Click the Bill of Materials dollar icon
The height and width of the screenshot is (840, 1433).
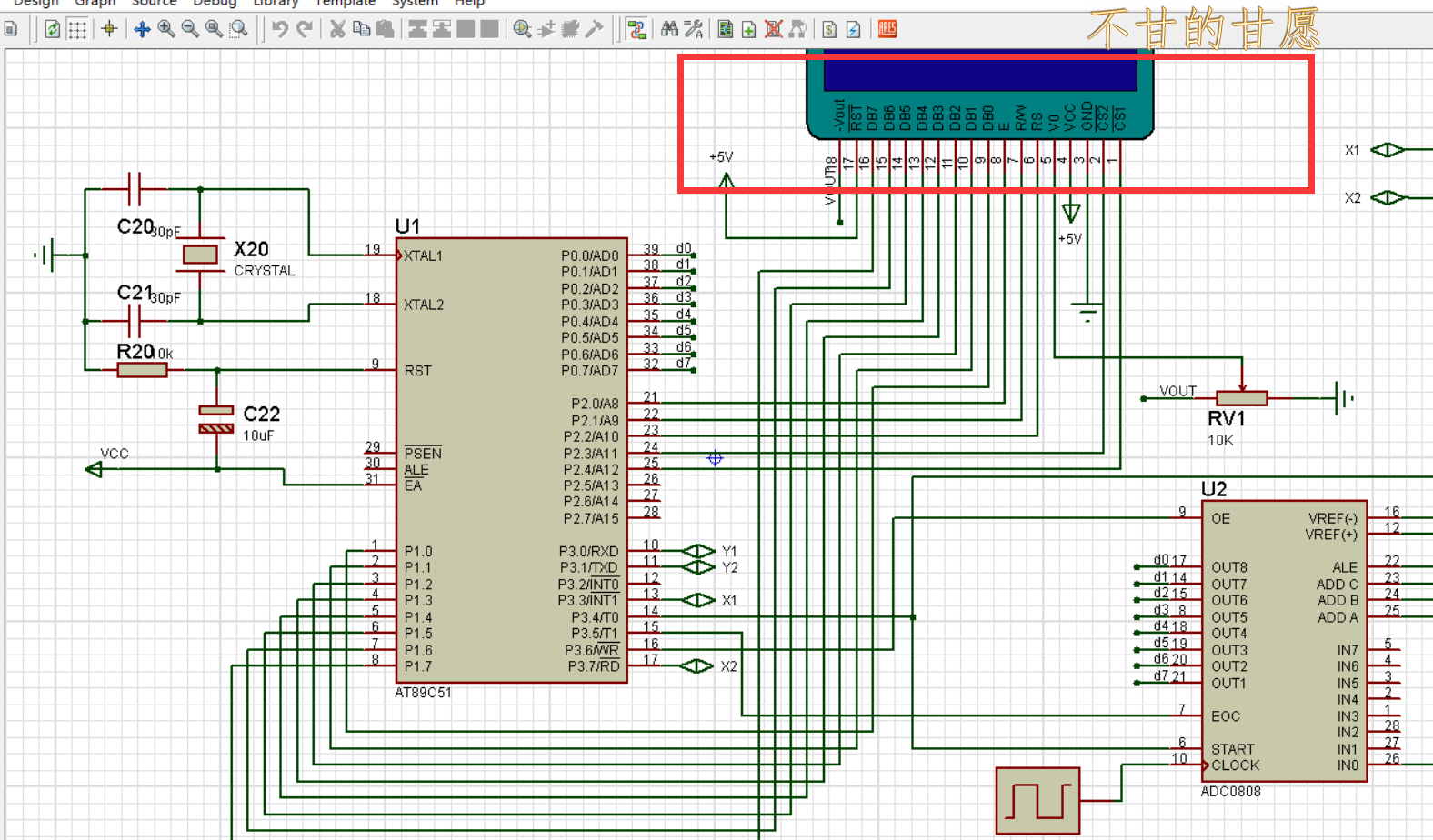coord(830,29)
